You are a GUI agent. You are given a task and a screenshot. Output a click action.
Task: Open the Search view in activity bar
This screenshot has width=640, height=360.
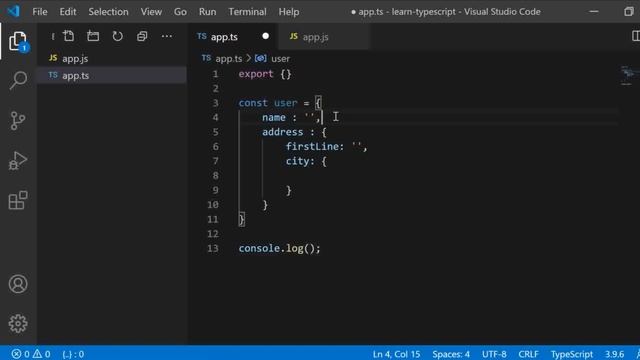click(18, 80)
